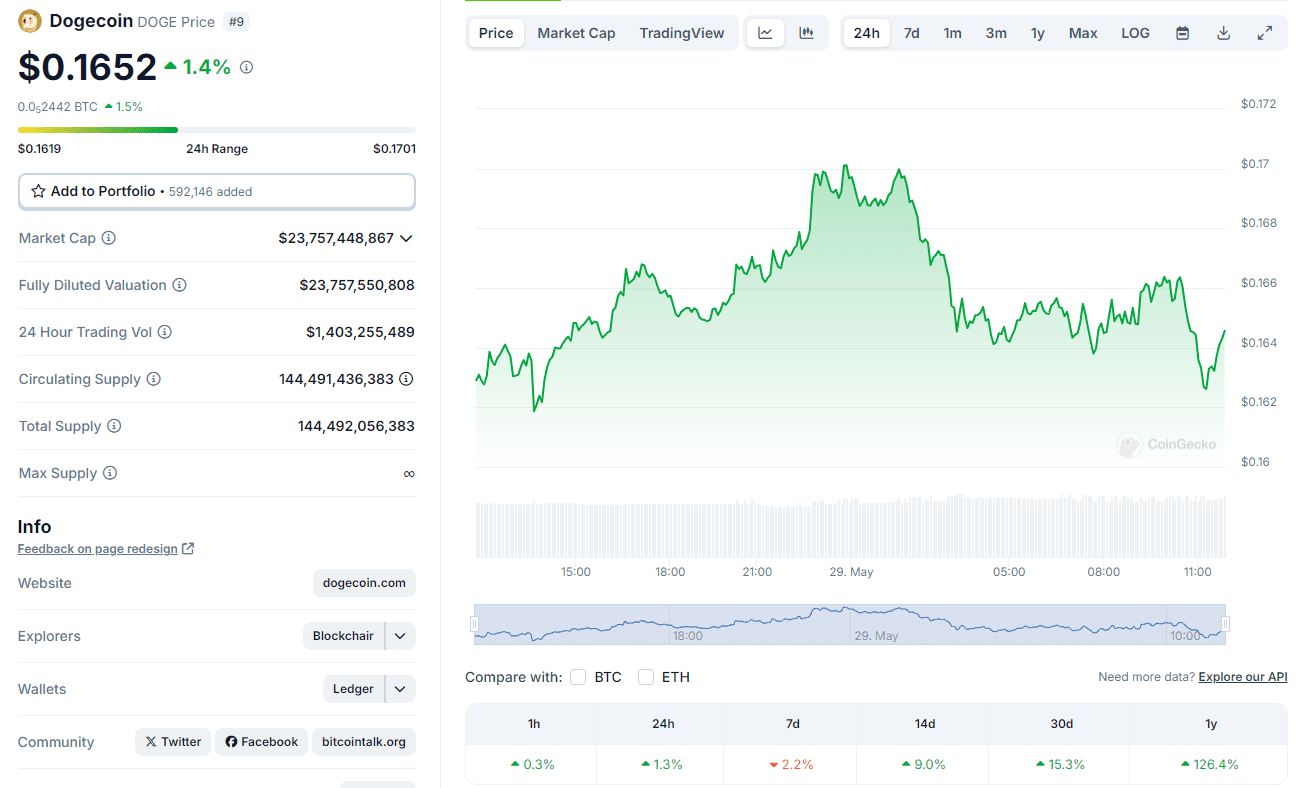Click the star icon in Add to Portfolio
This screenshot has width=1304, height=788.
point(38,191)
